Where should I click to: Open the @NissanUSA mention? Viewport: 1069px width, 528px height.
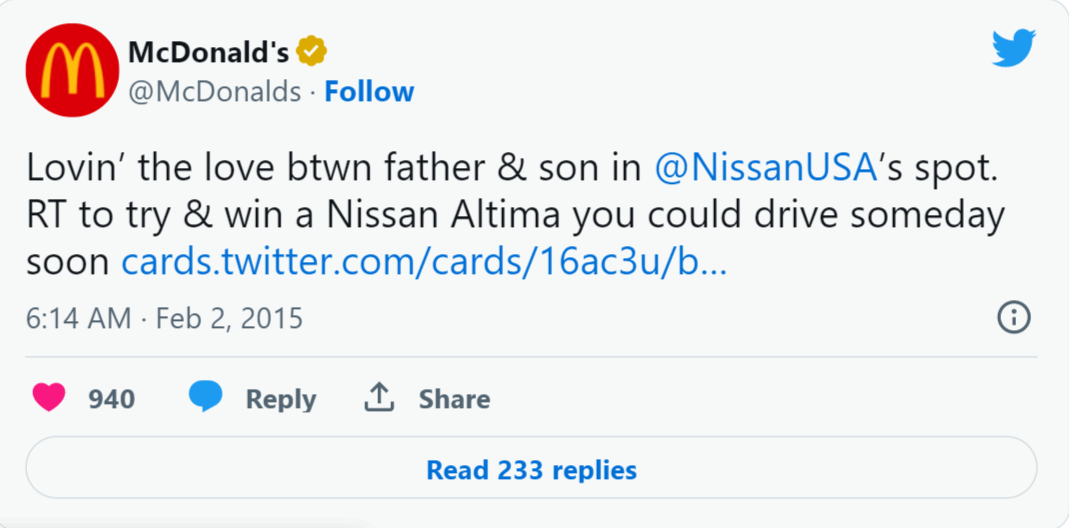765,168
